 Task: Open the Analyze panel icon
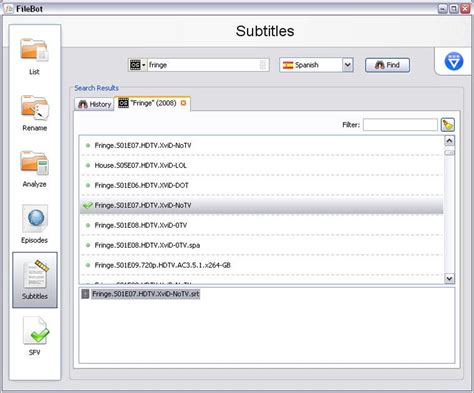(35, 168)
